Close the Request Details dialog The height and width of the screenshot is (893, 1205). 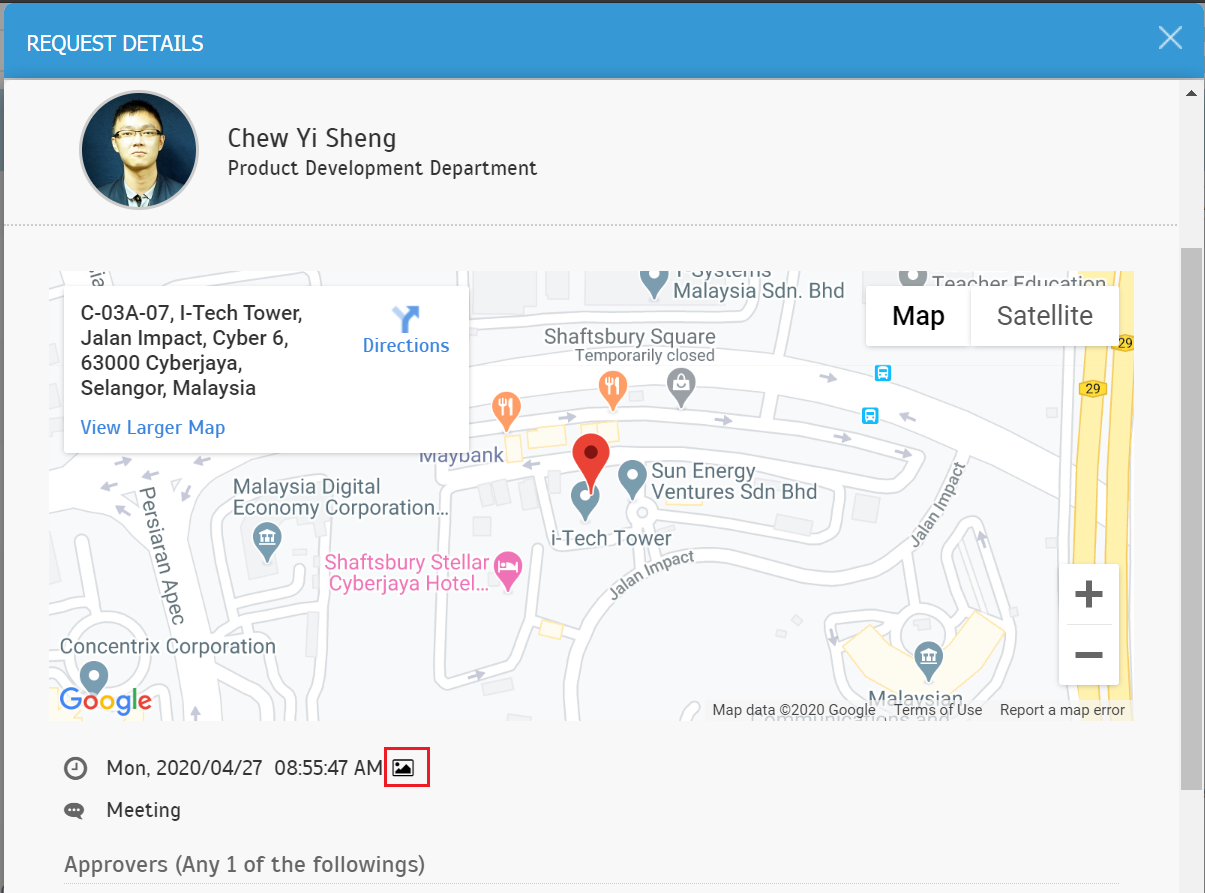point(1170,38)
